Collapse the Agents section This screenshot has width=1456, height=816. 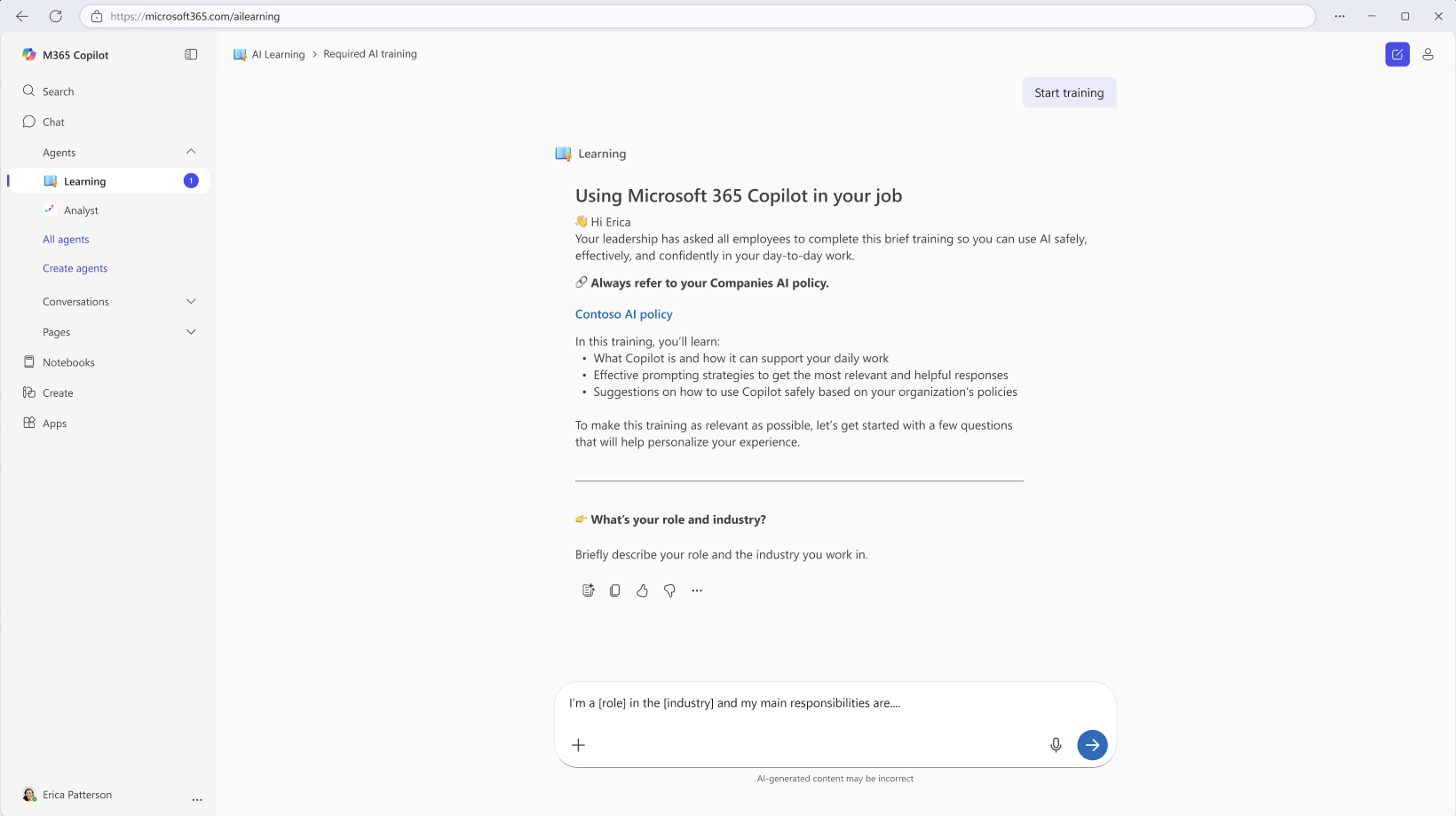click(x=191, y=152)
